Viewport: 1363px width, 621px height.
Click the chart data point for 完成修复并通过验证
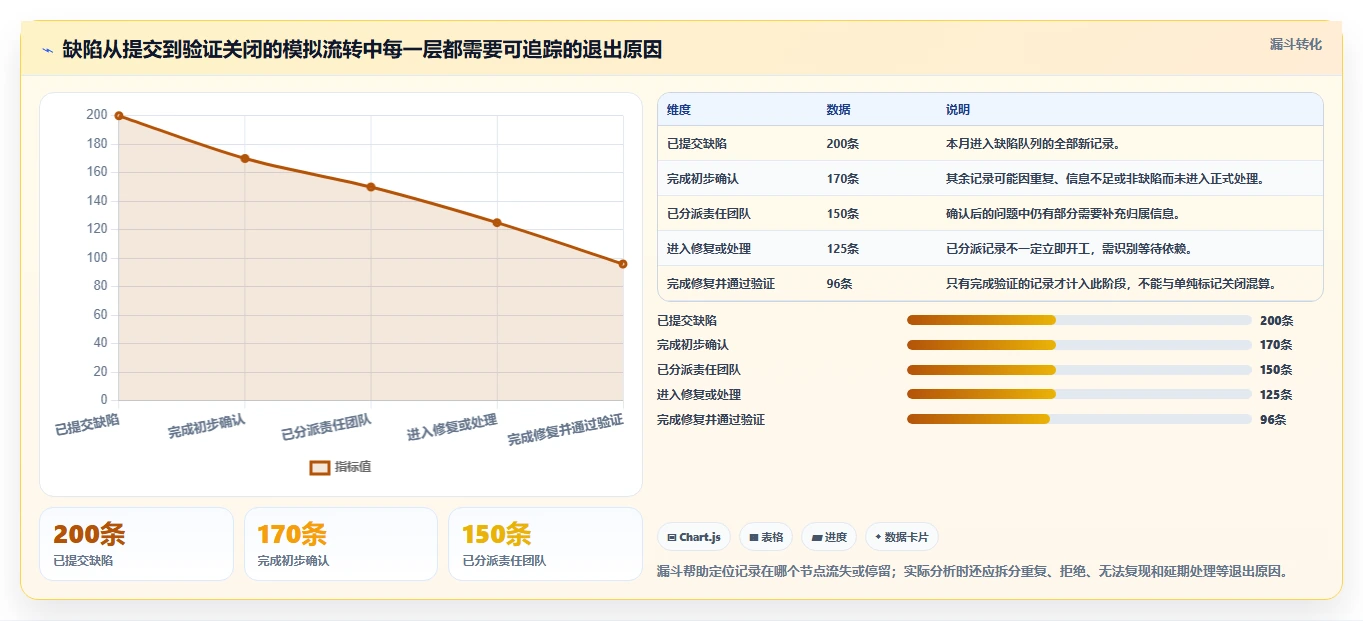click(x=622, y=264)
